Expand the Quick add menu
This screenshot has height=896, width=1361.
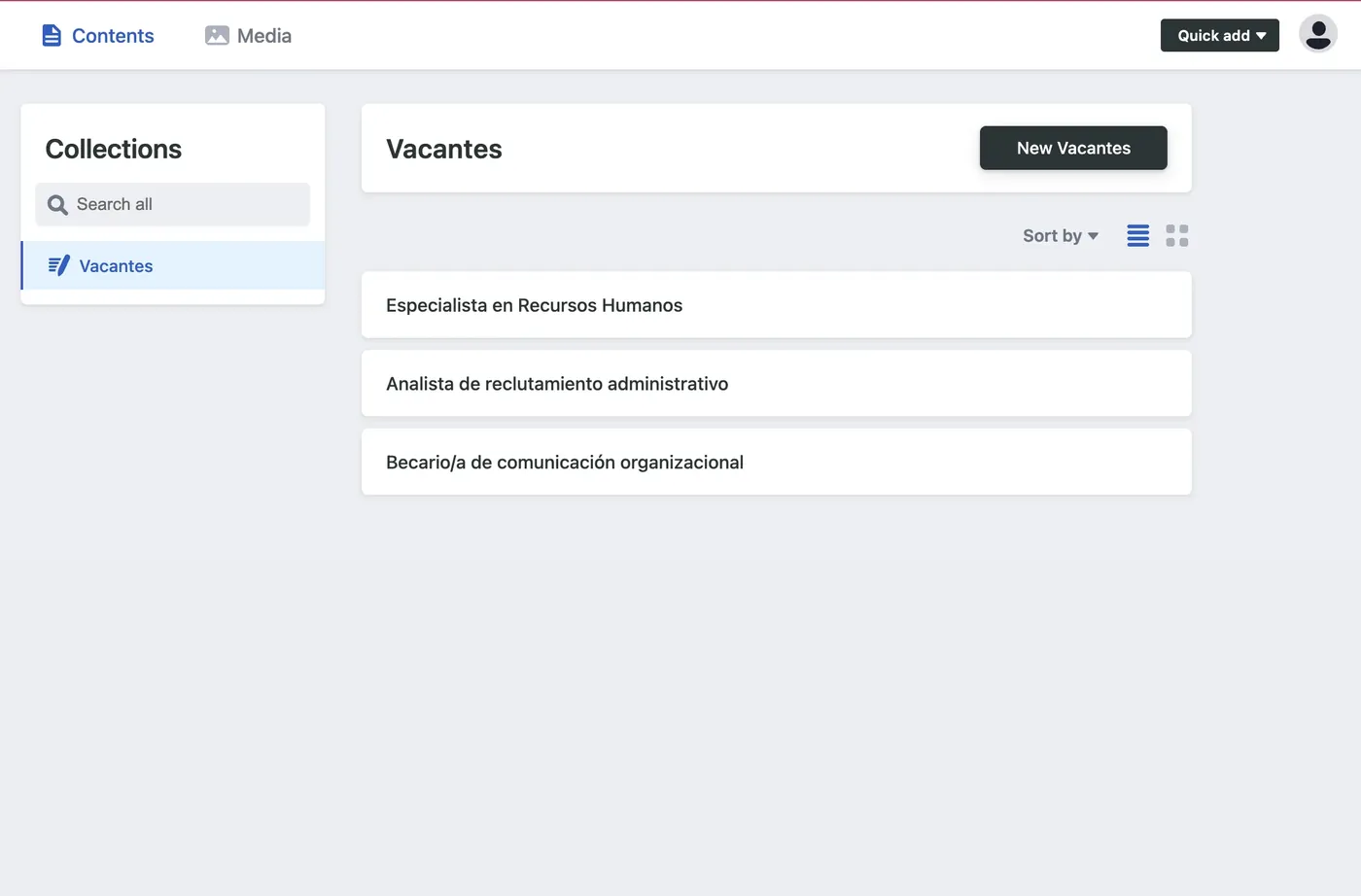pos(1219,35)
